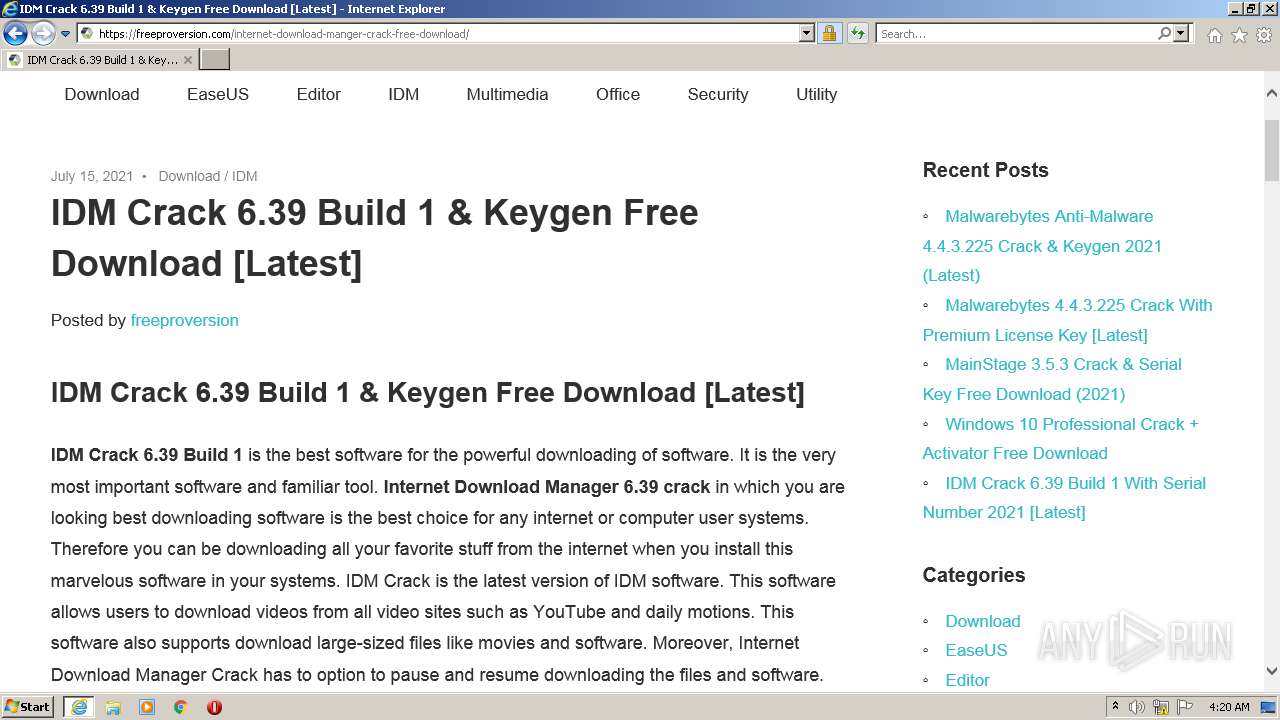This screenshot has width=1280, height=720.
Task: Focus the address bar URL field
Action: pyautogui.click(x=446, y=34)
